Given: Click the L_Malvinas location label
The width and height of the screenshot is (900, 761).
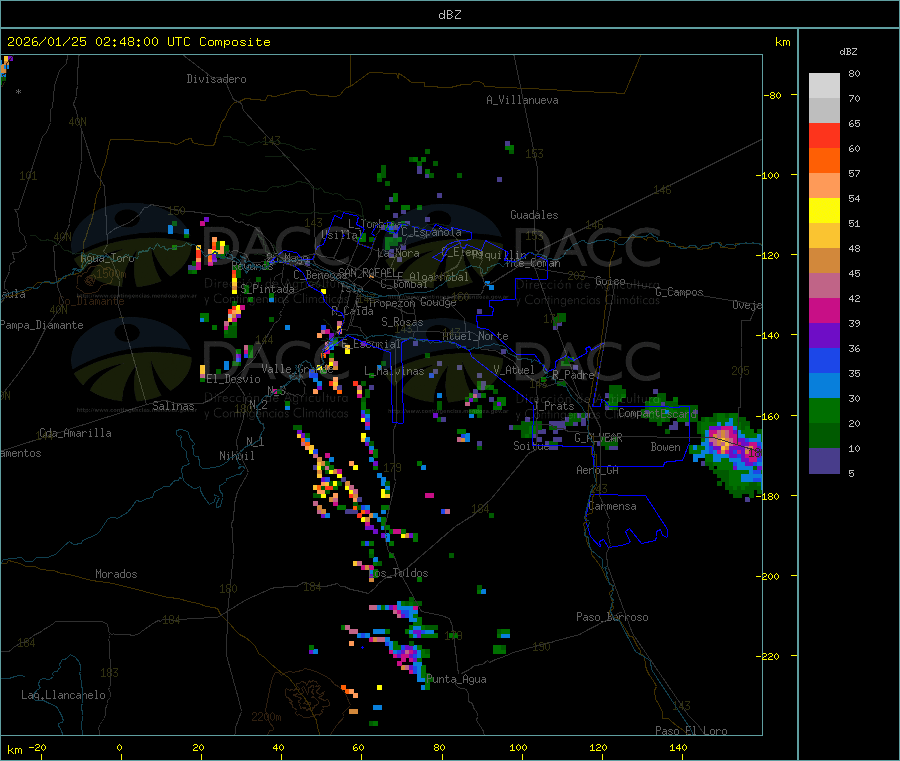Looking at the screenshot, I should [394, 371].
